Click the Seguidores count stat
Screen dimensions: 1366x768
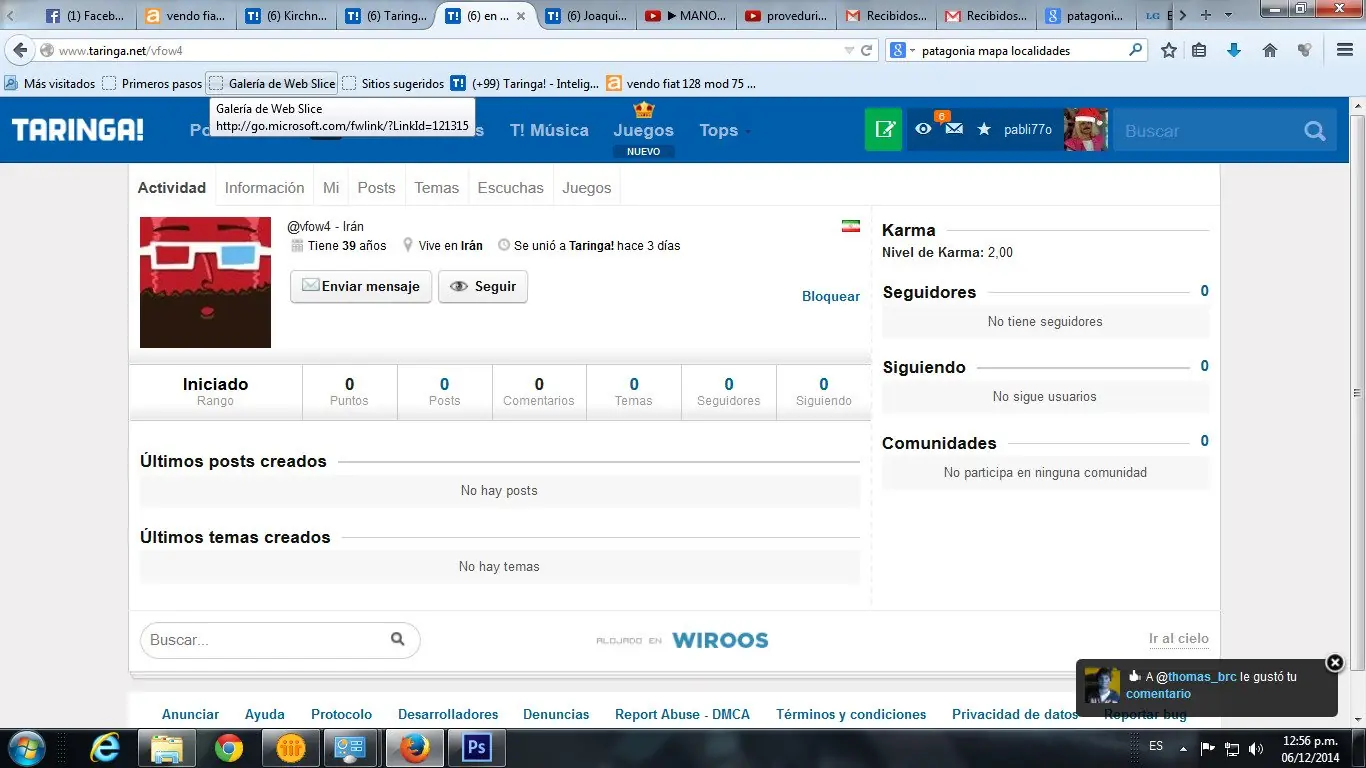(728, 391)
